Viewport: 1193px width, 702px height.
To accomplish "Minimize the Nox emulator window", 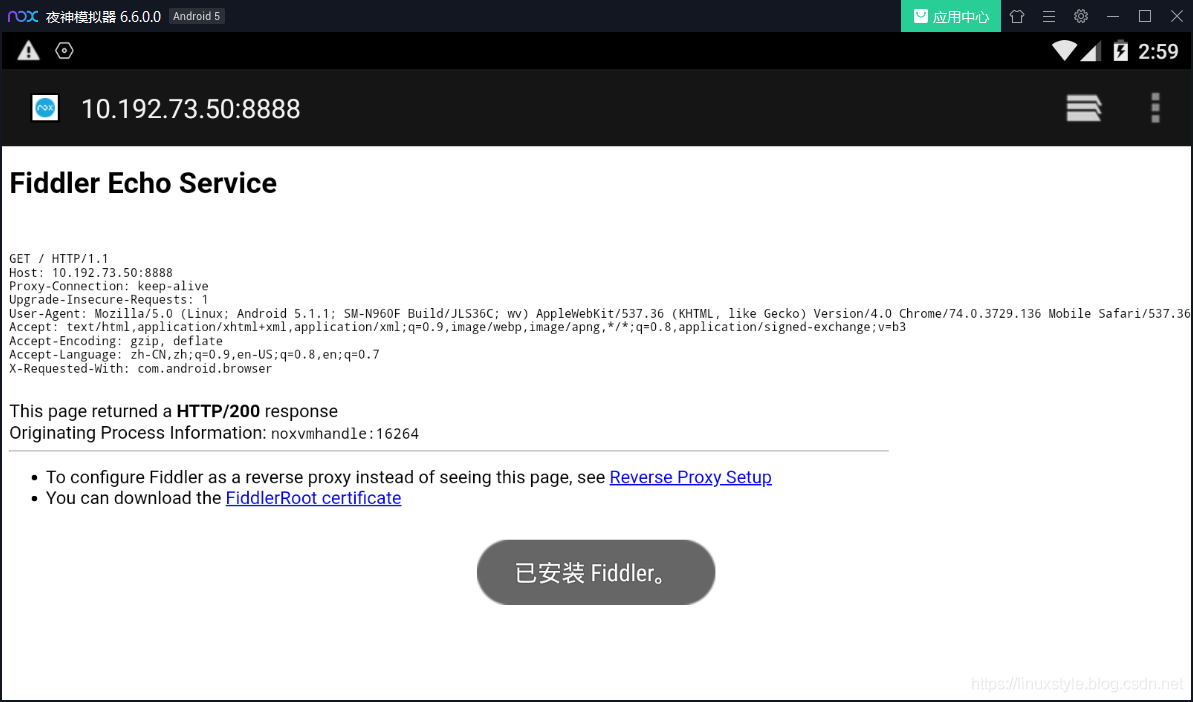I will (x=1112, y=16).
